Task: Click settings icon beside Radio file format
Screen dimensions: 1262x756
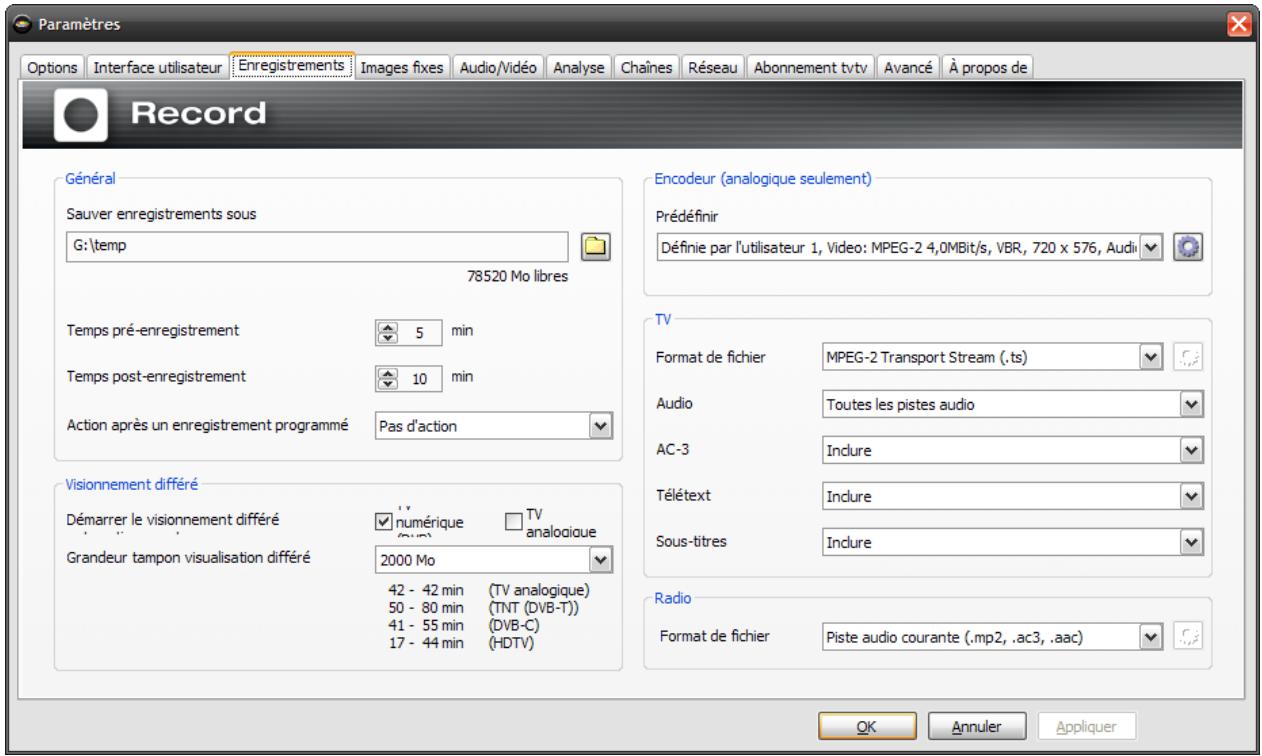Action: click(1187, 634)
